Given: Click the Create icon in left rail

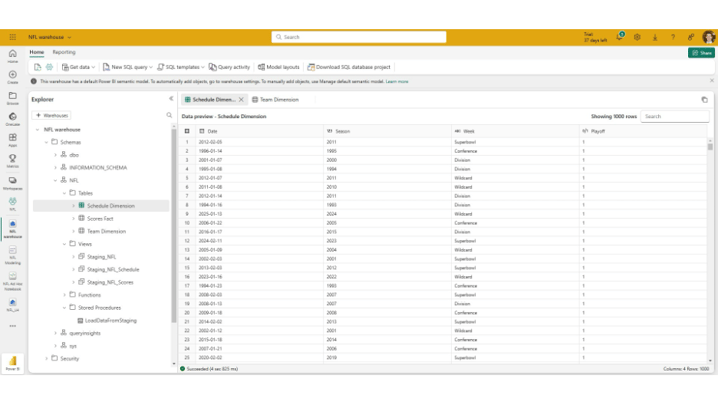Looking at the screenshot, I should click(x=13, y=77).
